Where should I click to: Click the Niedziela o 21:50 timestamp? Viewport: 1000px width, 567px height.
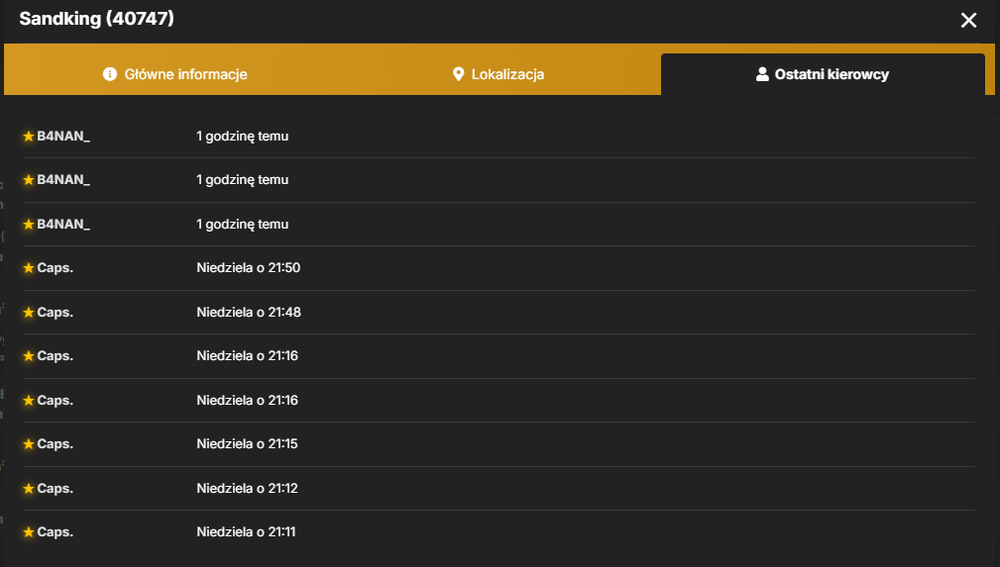248,268
